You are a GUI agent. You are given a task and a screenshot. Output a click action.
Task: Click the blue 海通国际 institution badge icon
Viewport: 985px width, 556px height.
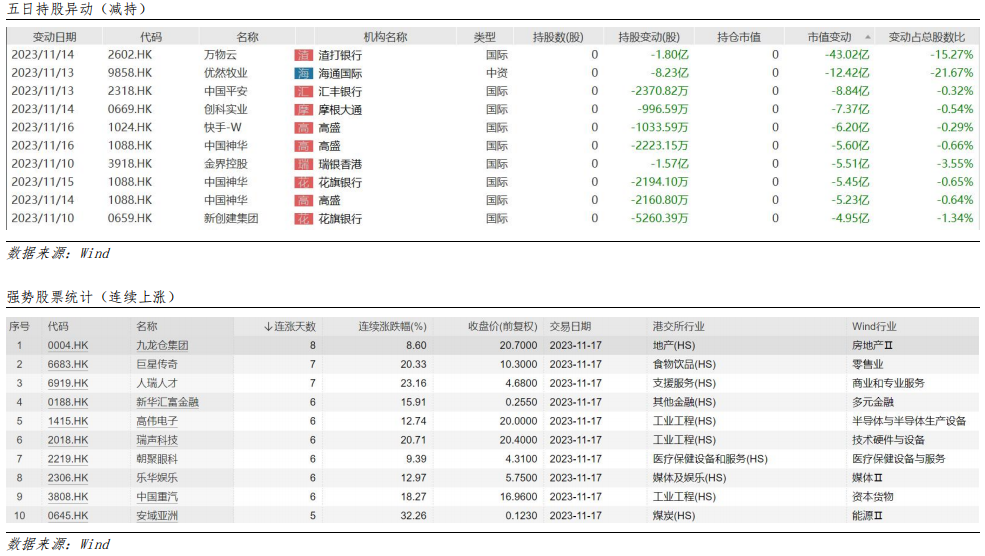click(x=303, y=74)
